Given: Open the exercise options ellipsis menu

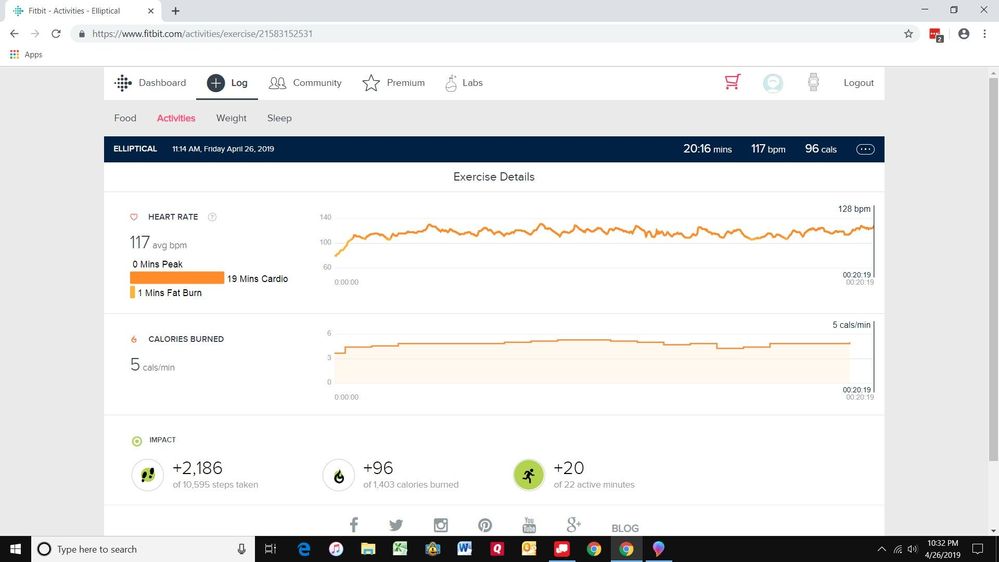Looking at the screenshot, I should (x=865, y=149).
